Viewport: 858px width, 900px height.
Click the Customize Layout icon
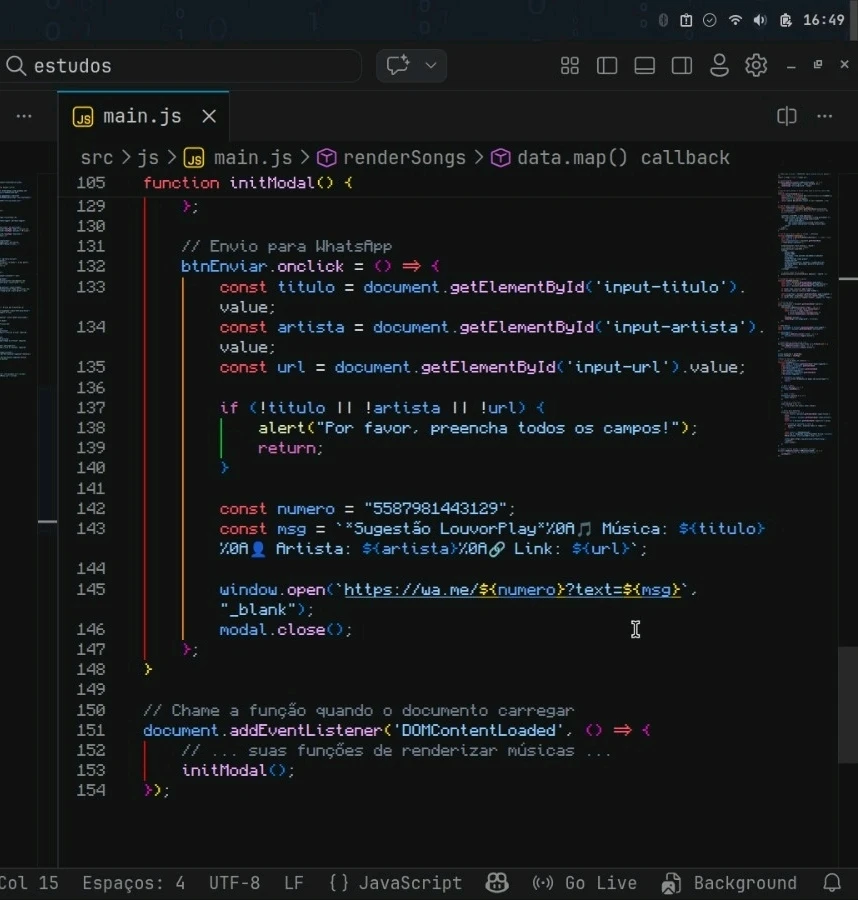click(570, 66)
